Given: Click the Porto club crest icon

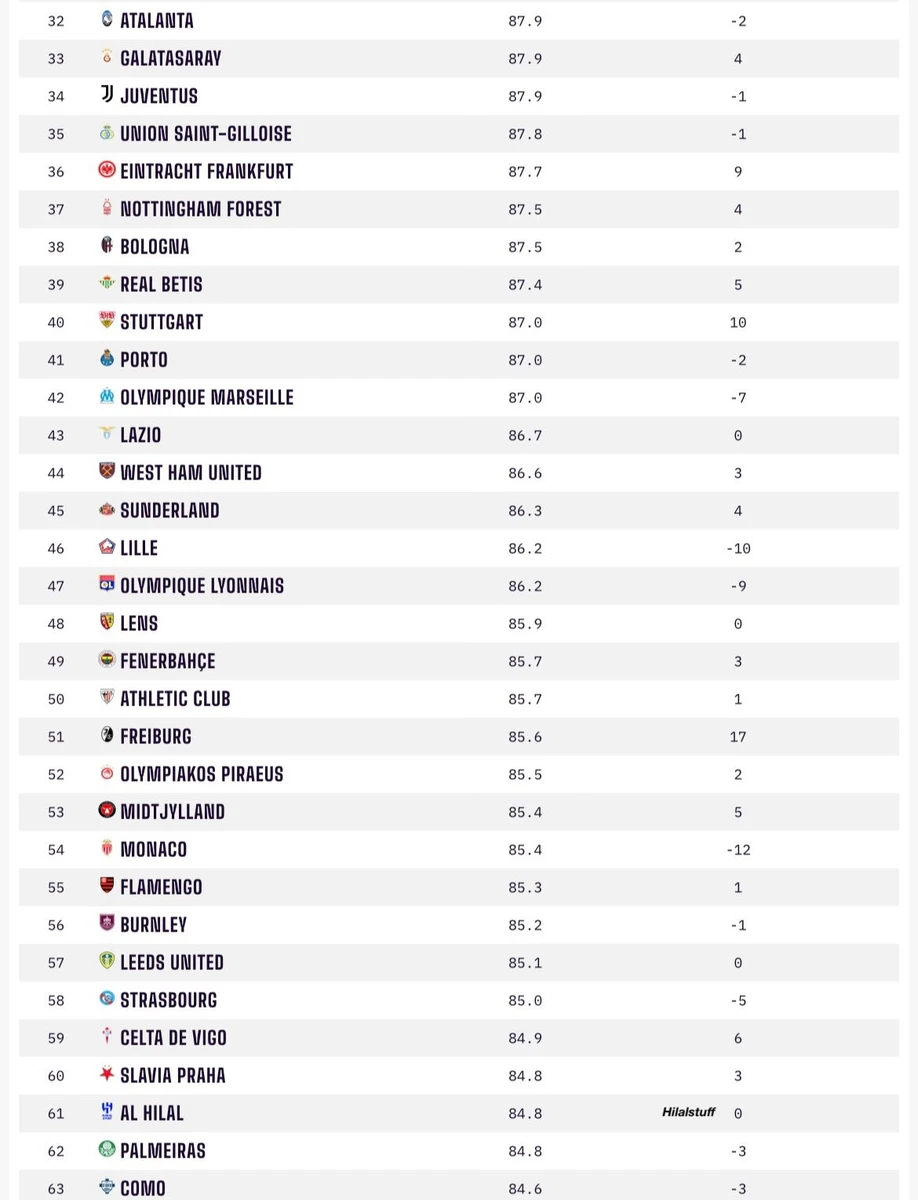Looking at the screenshot, I should click(107, 358).
